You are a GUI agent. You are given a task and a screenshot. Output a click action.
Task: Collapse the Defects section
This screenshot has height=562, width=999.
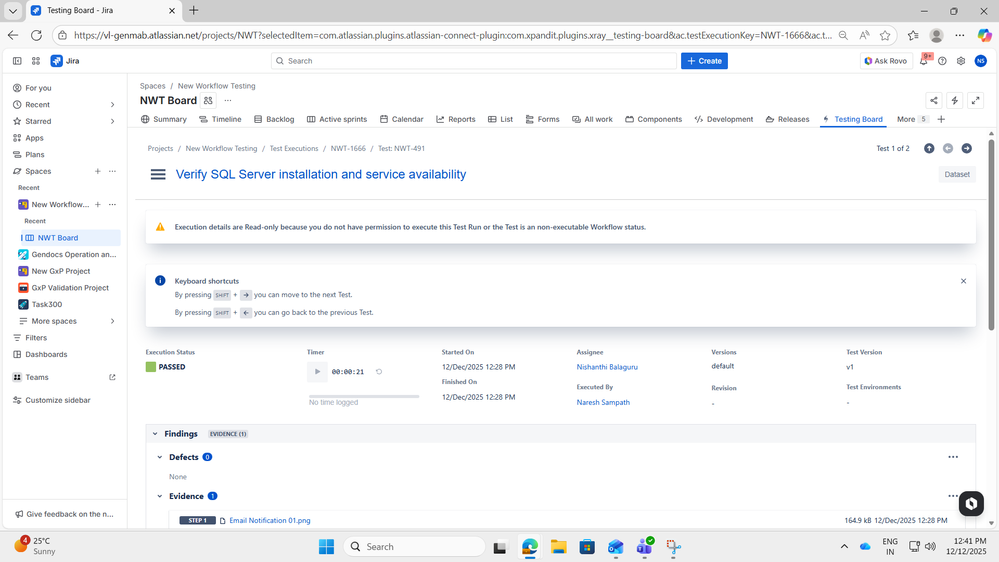(x=160, y=457)
